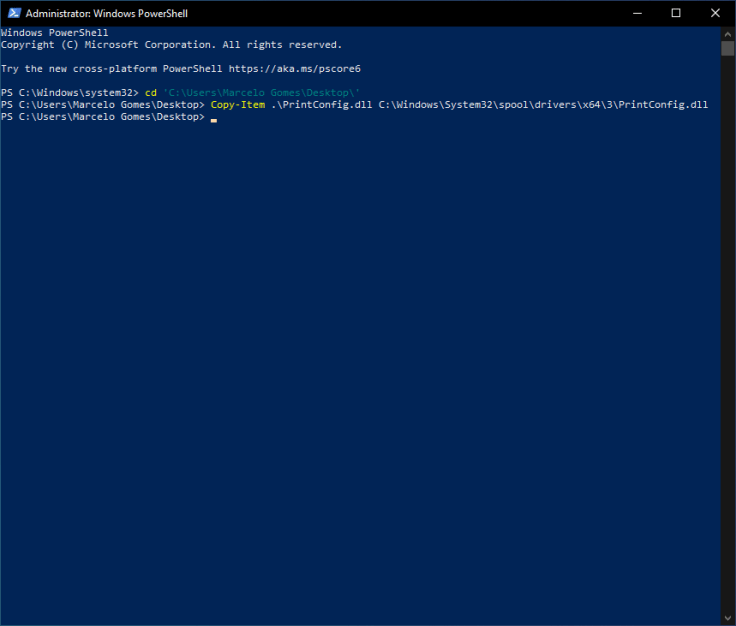Click the .\PrintConfig.dll source argument
This screenshot has height=626, width=736.
coord(321,105)
